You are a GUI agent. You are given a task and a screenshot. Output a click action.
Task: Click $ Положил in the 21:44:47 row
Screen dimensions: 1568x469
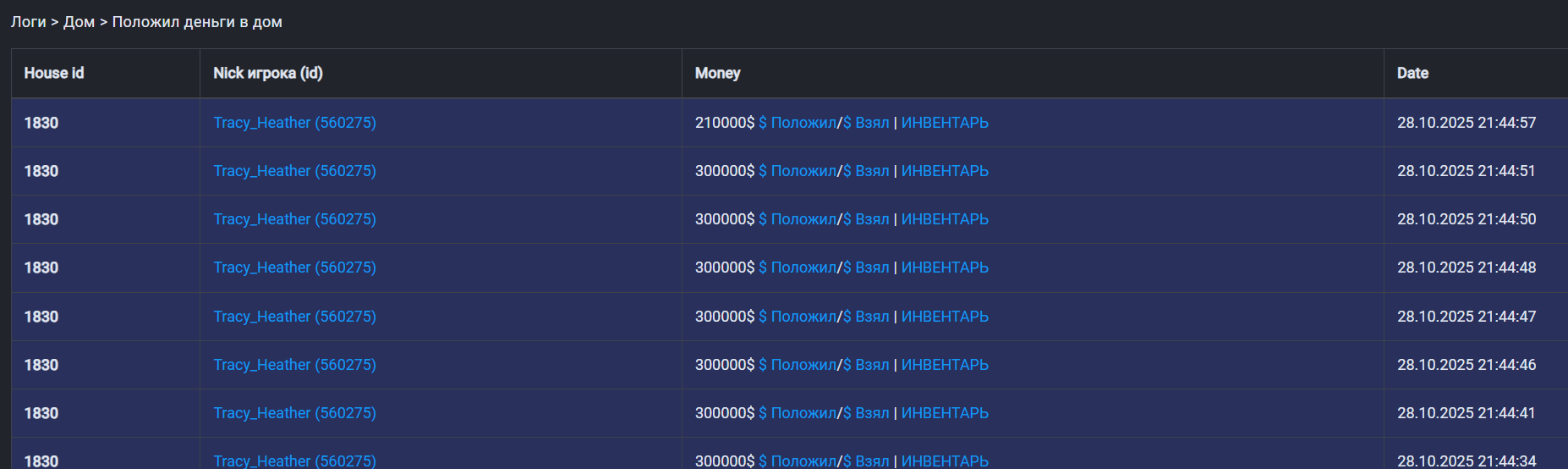797,317
